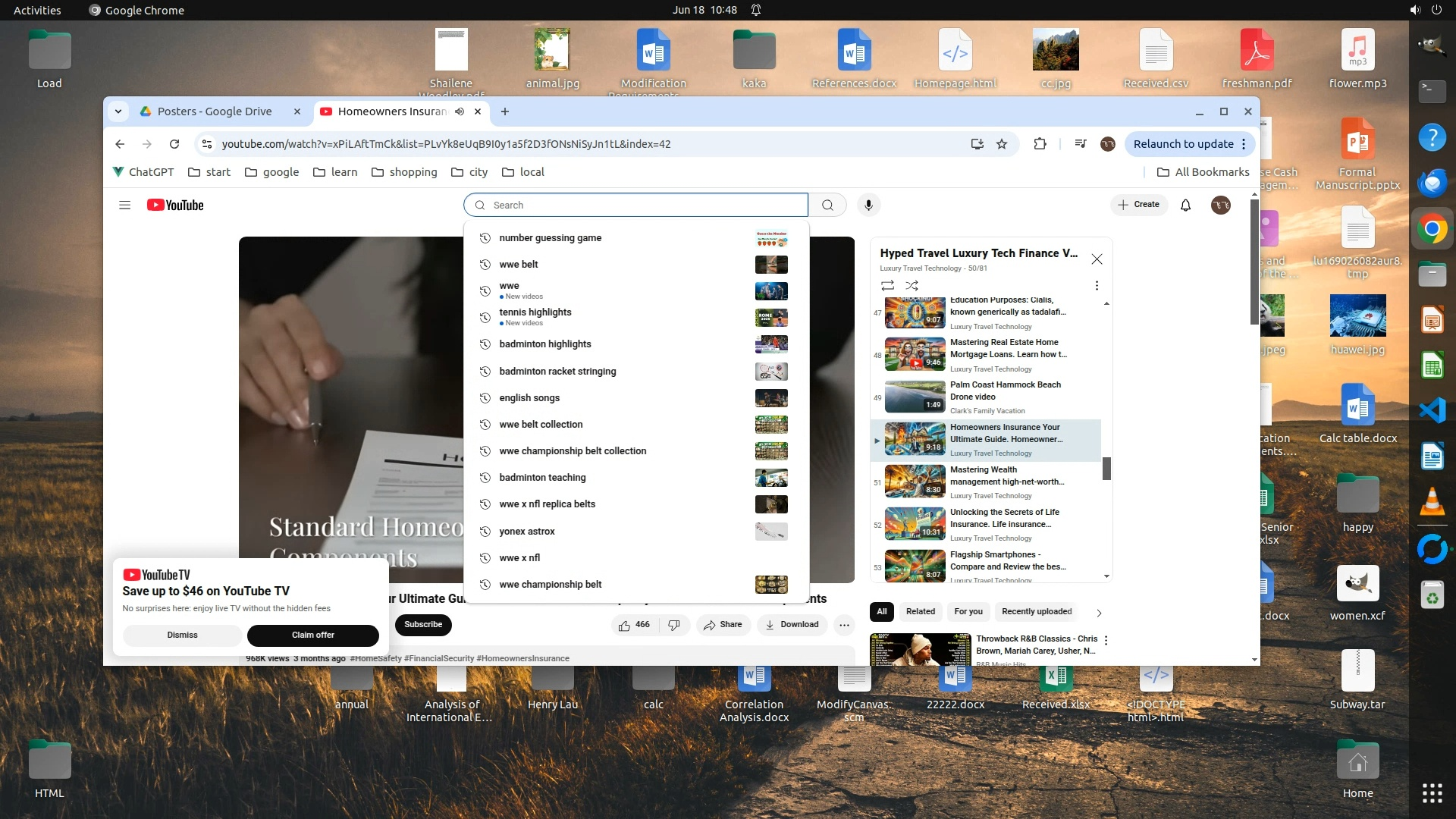Select 'badminton highlights' search suggestion
Viewport: 1456px width, 819px height.
pos(545,344)
